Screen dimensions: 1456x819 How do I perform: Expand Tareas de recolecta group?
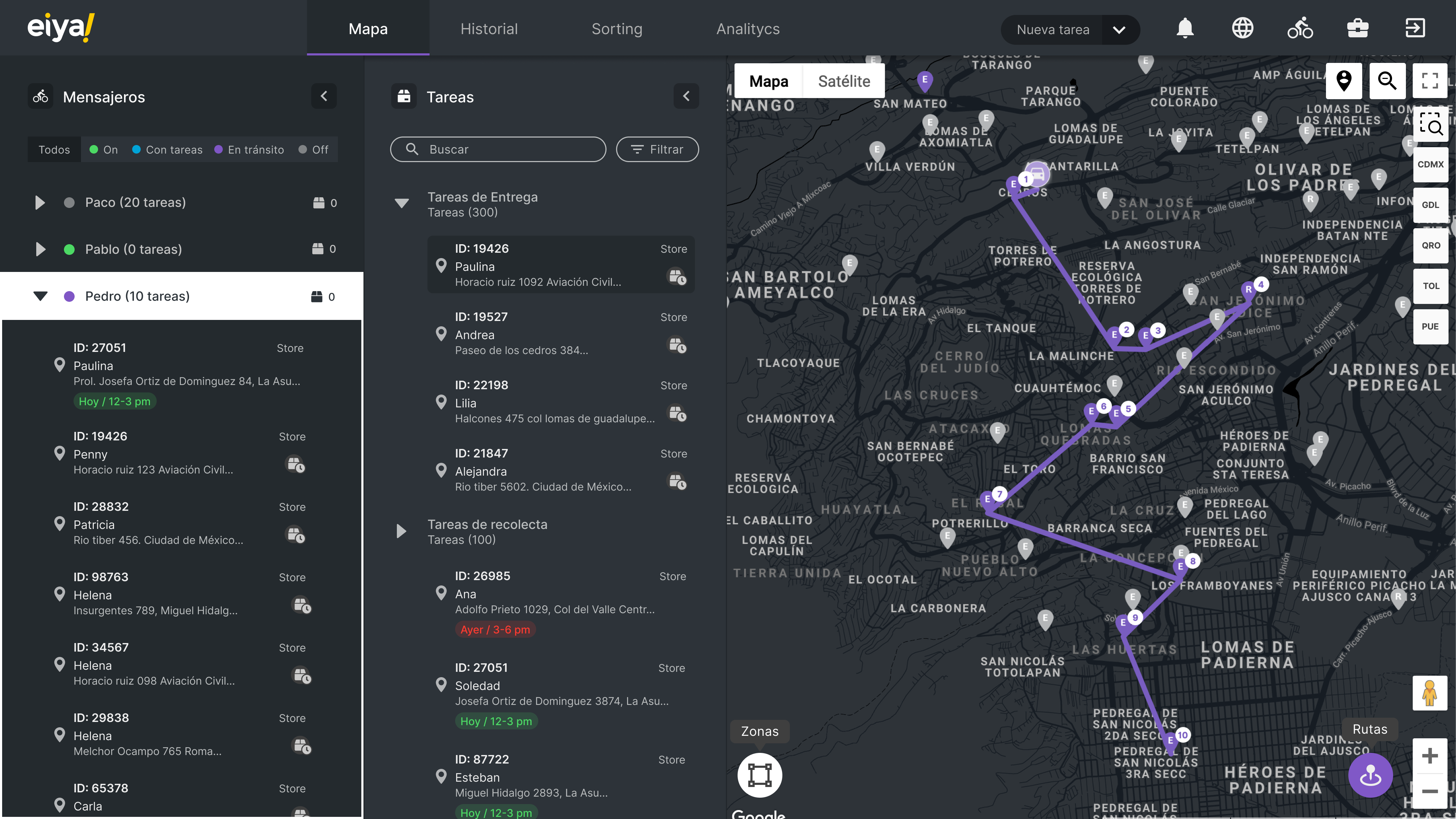point(401,531)
